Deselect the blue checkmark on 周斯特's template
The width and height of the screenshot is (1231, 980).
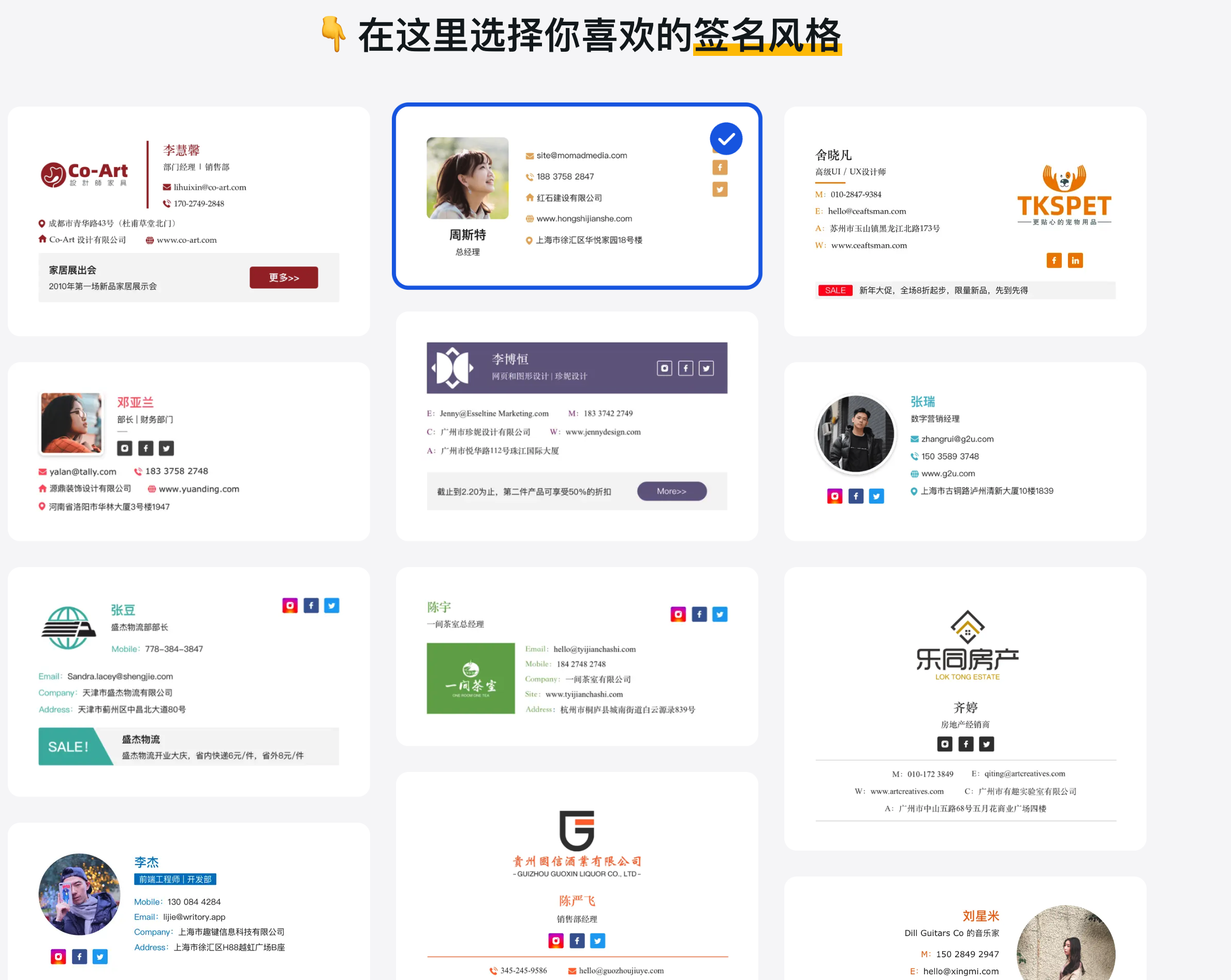coord(726,138)
